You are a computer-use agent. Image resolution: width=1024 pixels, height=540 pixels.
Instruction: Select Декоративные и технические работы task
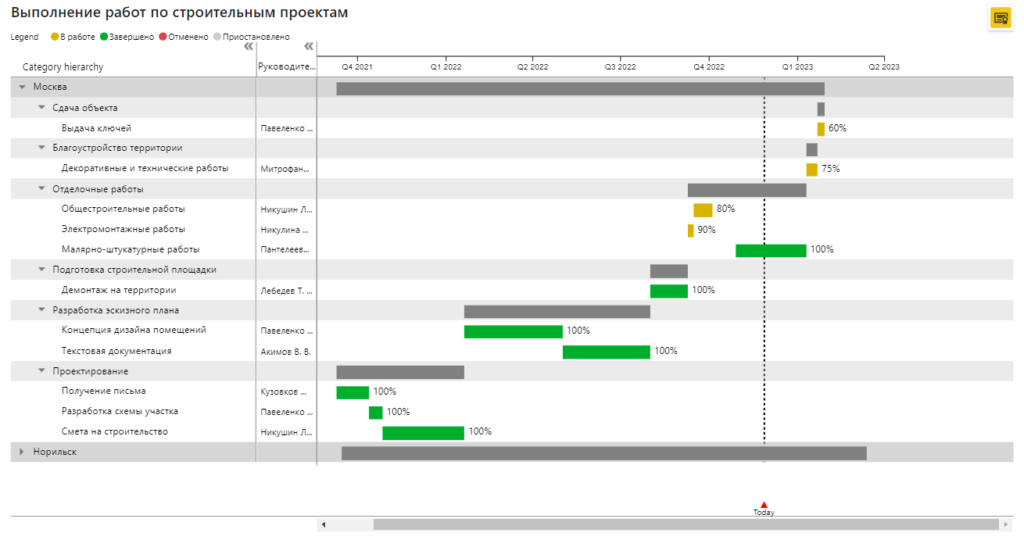point(145,168)
